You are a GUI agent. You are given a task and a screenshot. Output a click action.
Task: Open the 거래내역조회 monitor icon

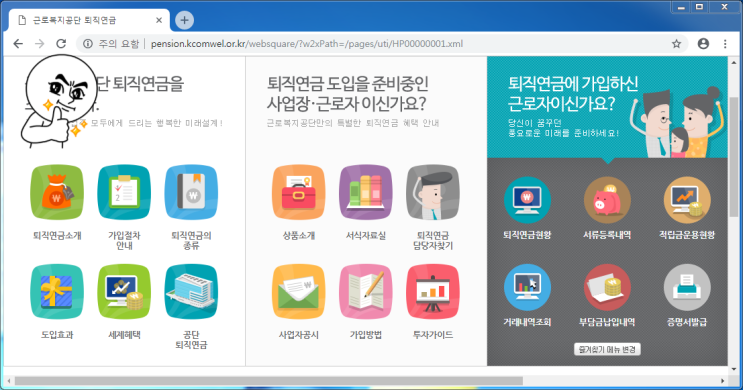(527, 287)
